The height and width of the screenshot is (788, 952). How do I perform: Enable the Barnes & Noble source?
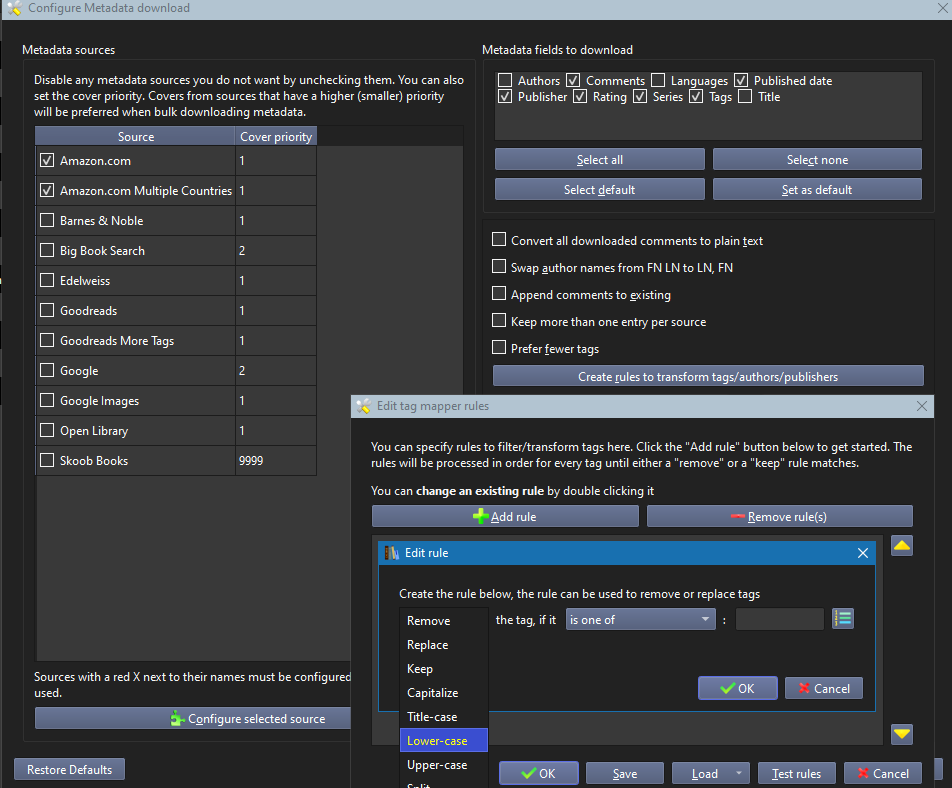pos(47,220)
